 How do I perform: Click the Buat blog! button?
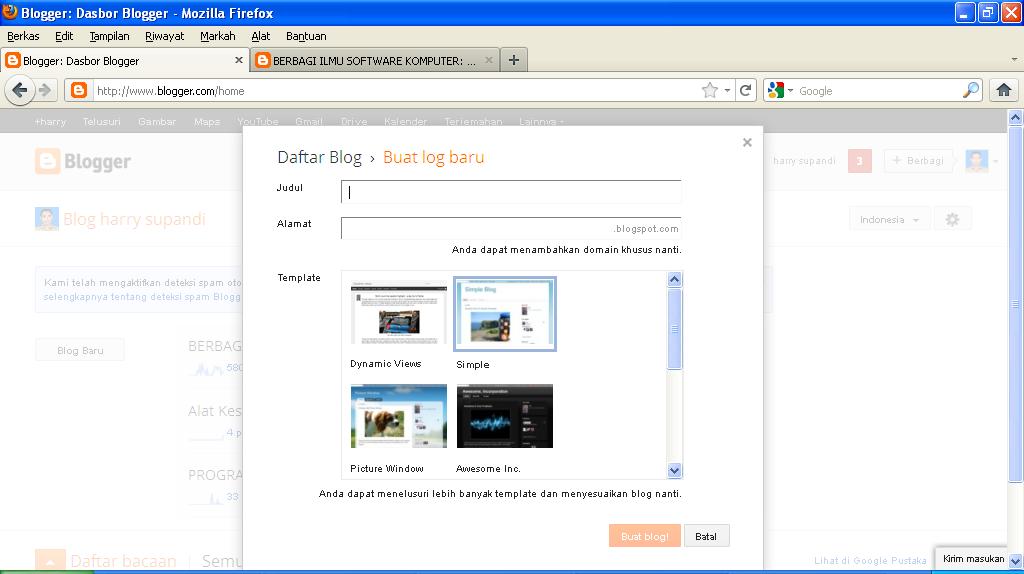(645, 536)
